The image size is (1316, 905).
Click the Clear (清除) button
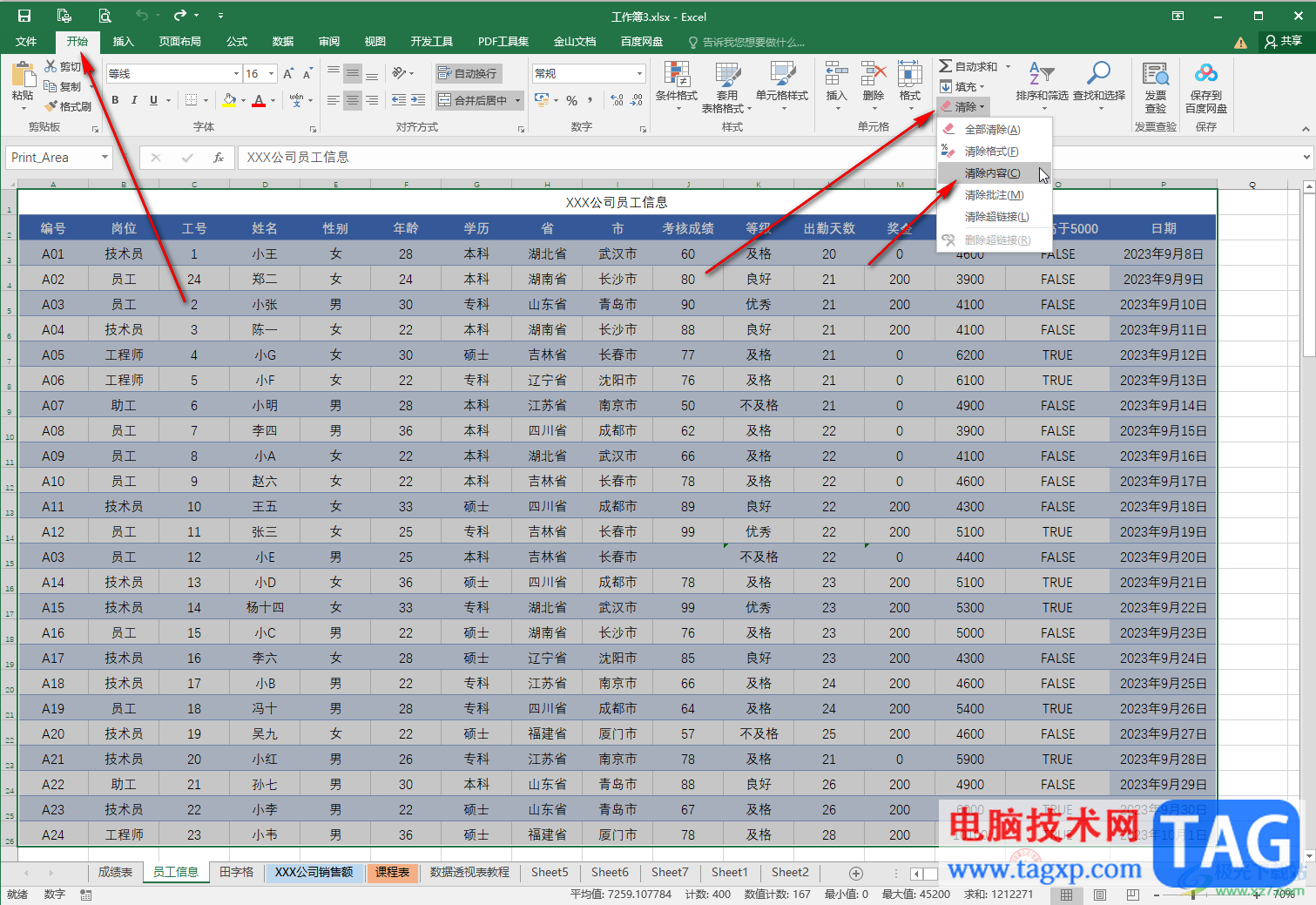[x=963, y=106]
